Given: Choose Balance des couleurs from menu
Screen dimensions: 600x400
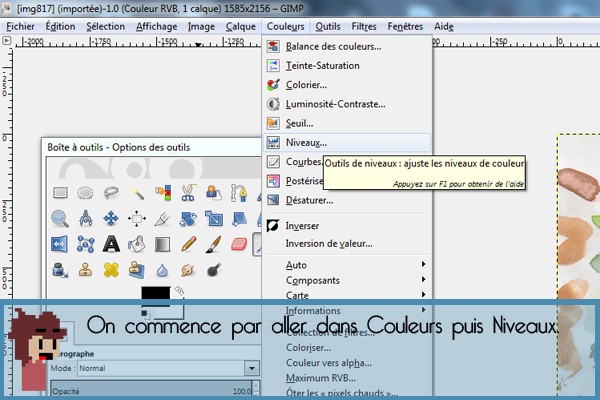Looking at the screenshot, I should click(x=347, y=46).
